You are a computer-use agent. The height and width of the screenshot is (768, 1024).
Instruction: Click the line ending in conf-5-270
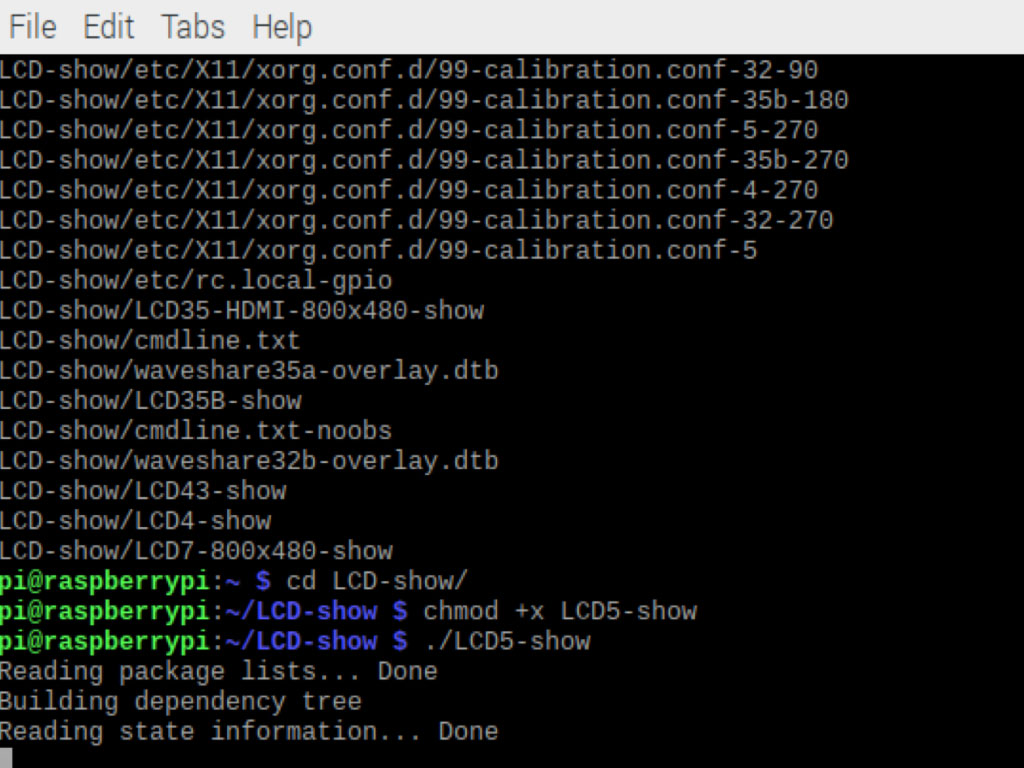tap(409, 131)
